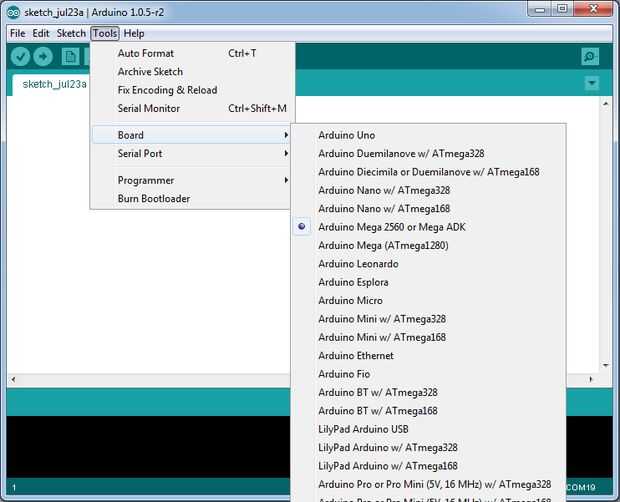Select Arduino Nano w/ ATmega168
This screenshot has width=620, height=502.
pos(429,209)
